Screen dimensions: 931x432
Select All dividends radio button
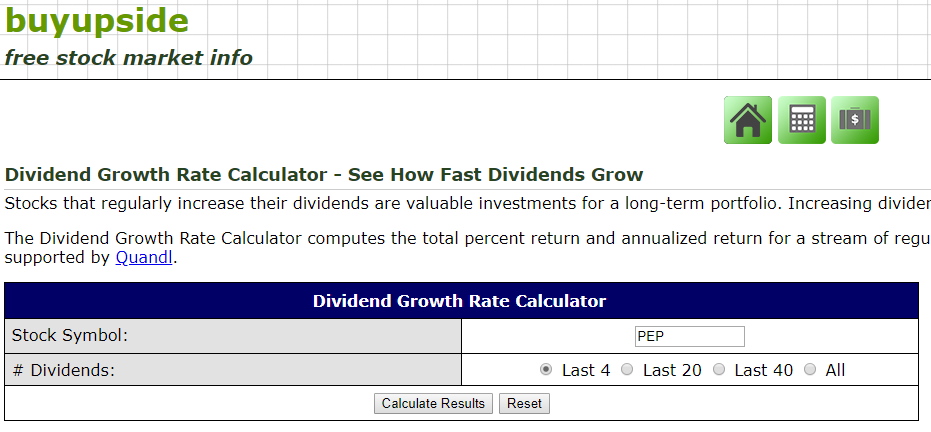pos(810,370)
